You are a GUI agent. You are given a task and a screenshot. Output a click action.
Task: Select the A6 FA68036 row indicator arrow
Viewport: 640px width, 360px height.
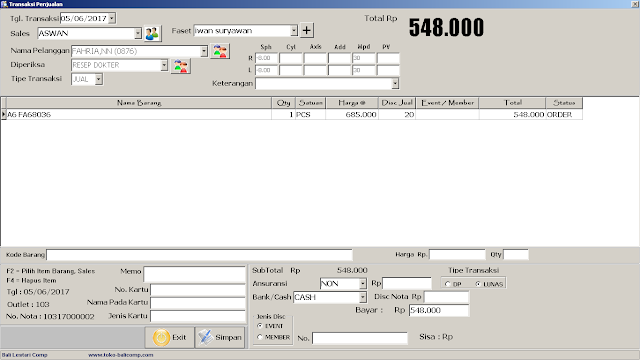[3, 115]
